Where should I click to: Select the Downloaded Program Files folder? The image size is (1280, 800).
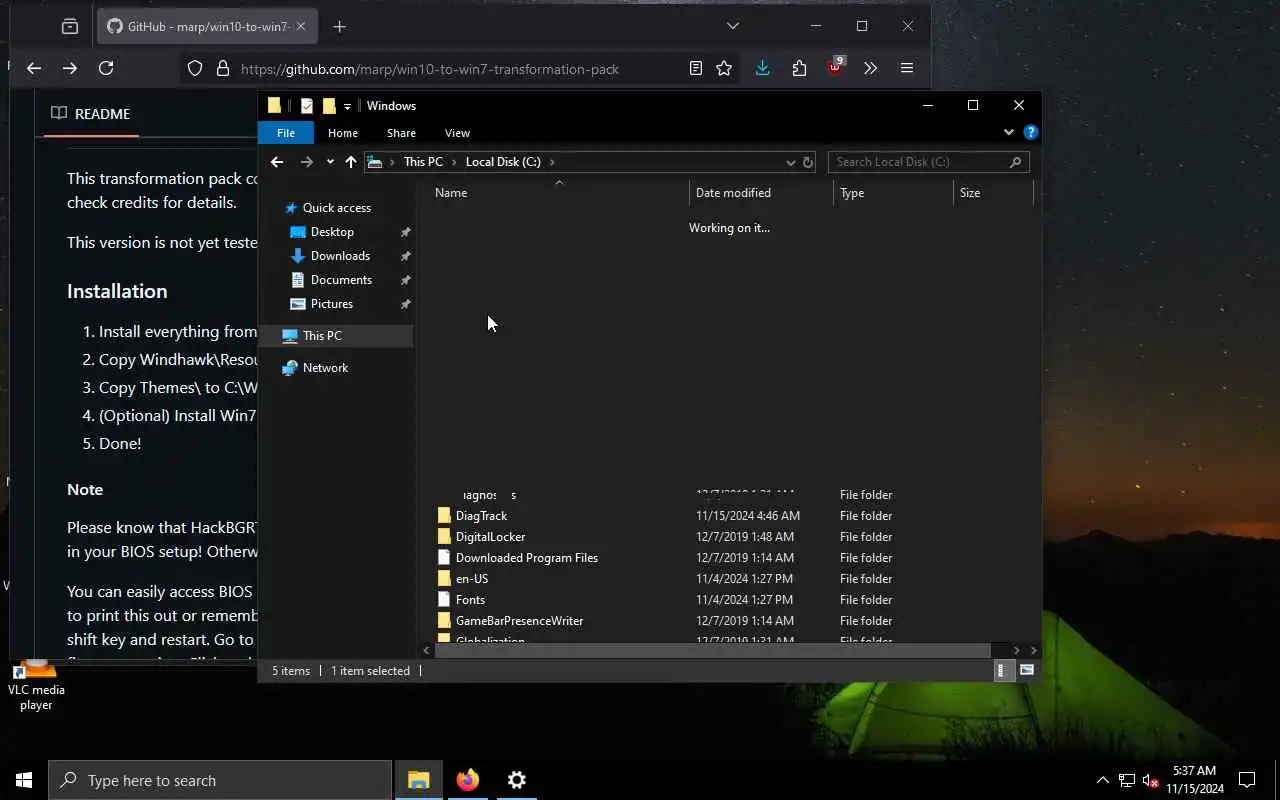[x=526, y=558]
